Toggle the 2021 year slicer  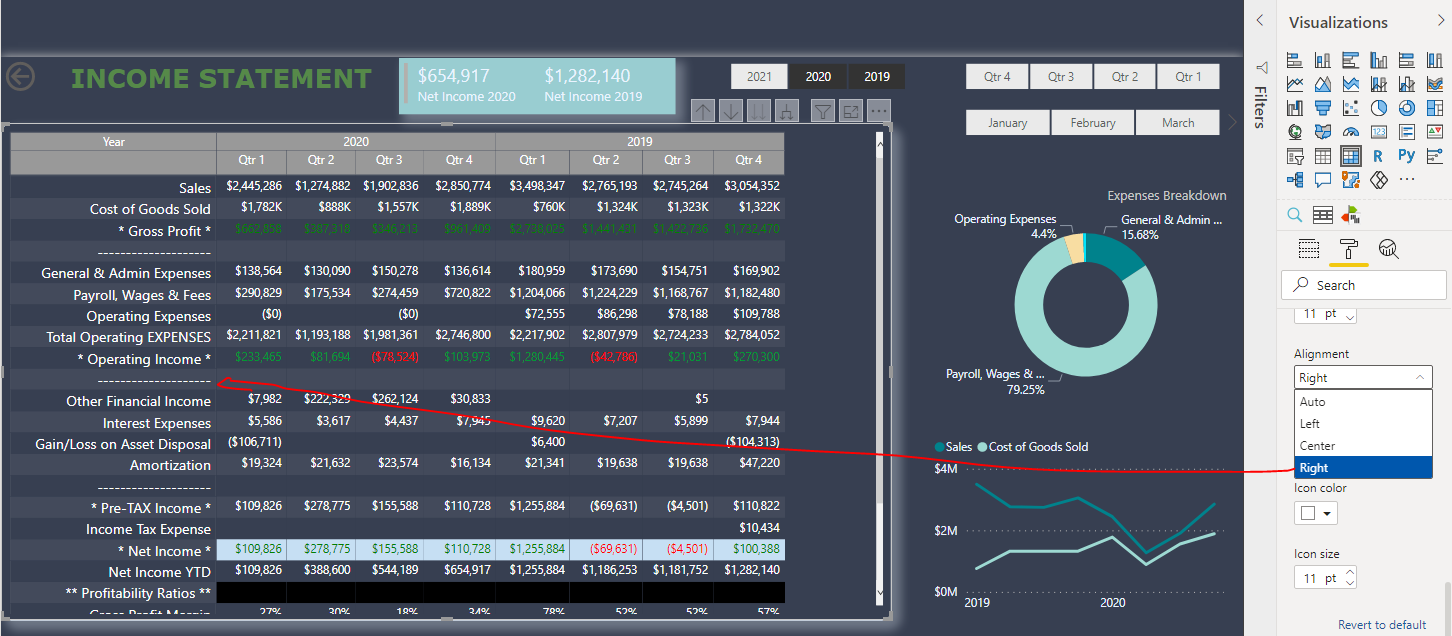[759, 77]
